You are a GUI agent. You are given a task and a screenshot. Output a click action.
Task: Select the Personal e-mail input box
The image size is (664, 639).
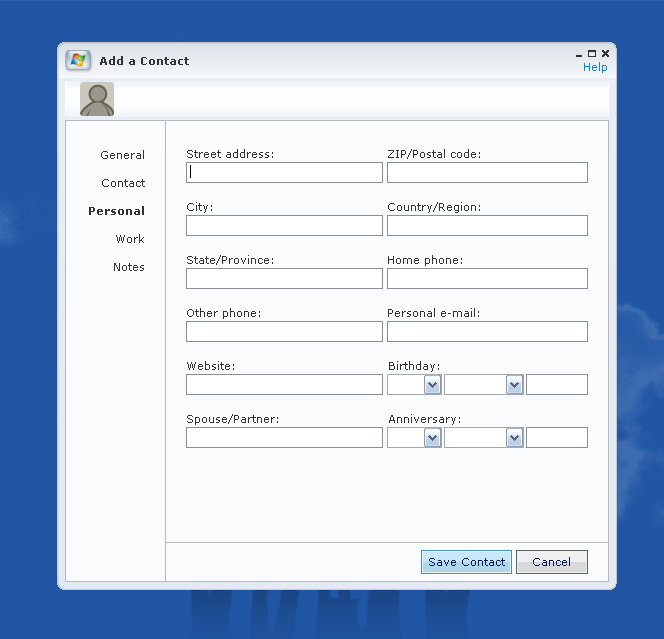click(x=487, y=332)
